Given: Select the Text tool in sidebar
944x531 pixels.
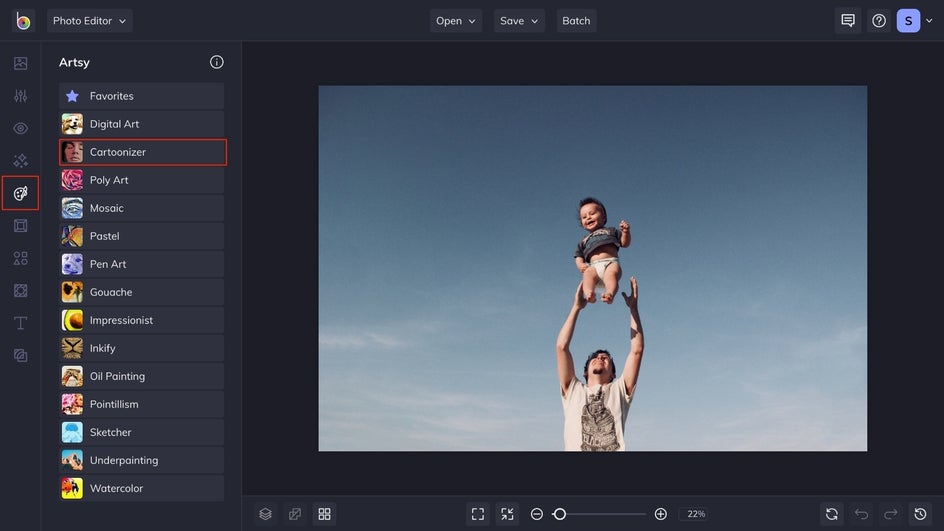Looking at the screenshot, I should point(20,323).
